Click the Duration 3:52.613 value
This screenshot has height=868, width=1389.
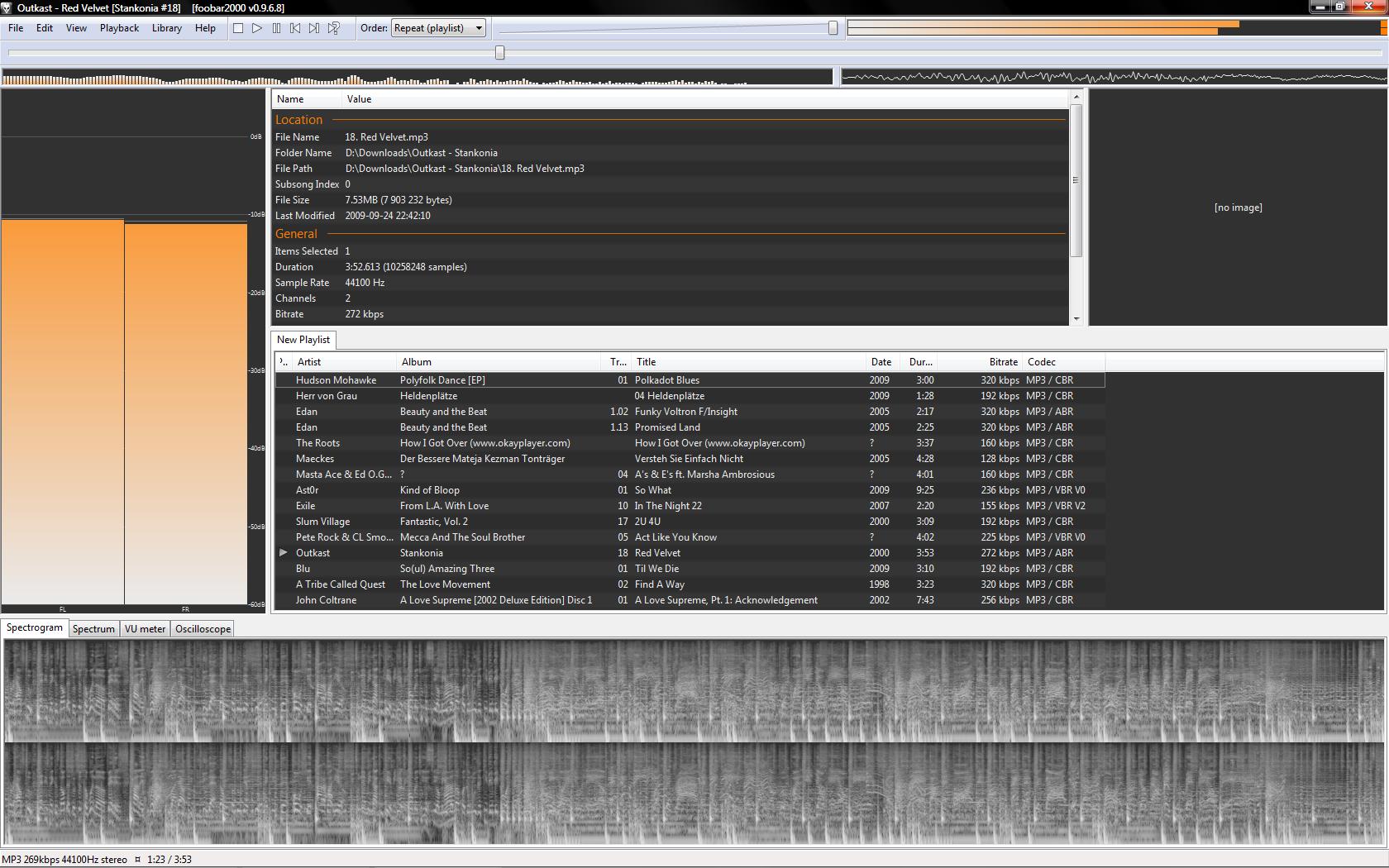pyautogui.click(x=406, y=267)
